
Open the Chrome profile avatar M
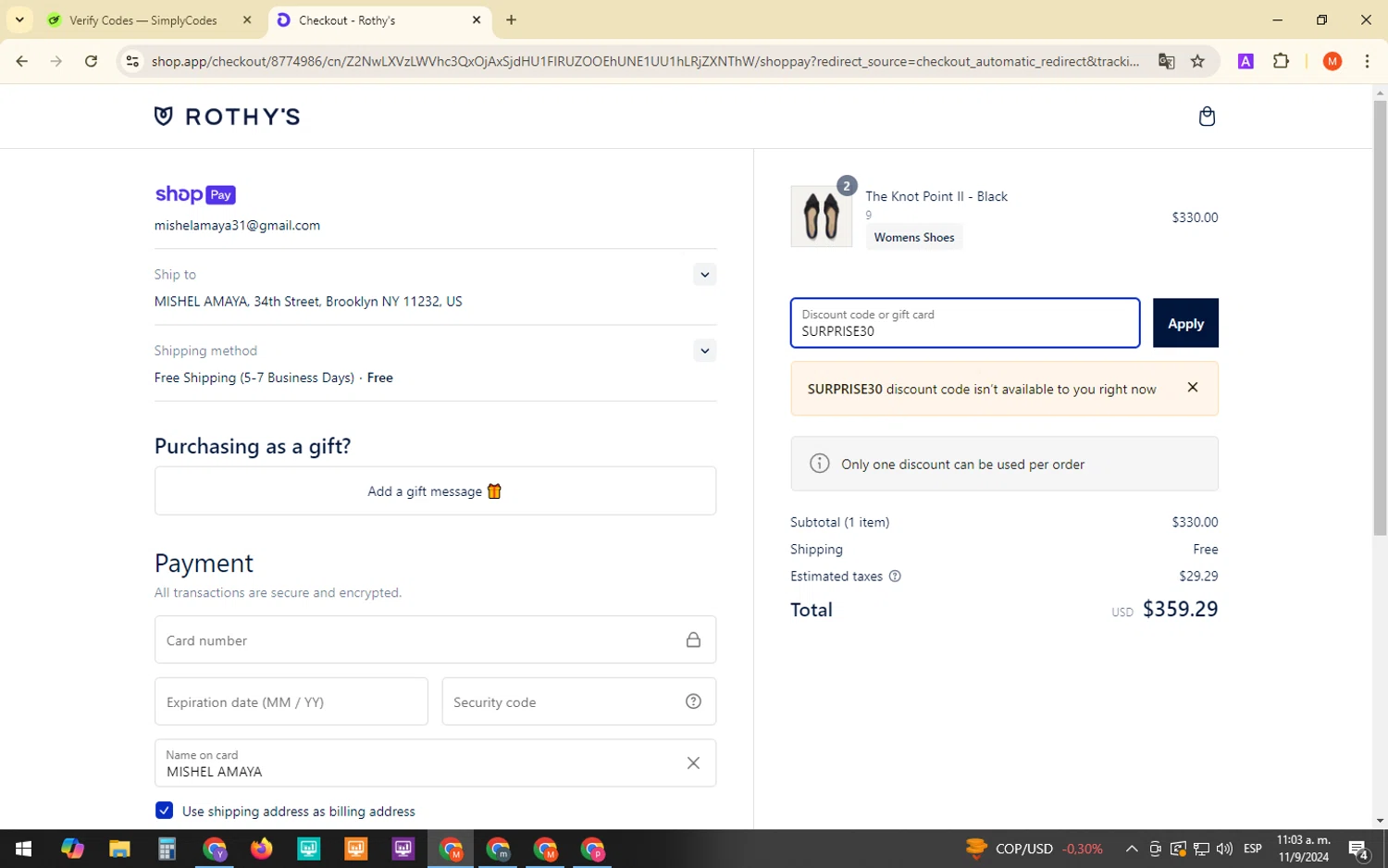[1332, 61]
